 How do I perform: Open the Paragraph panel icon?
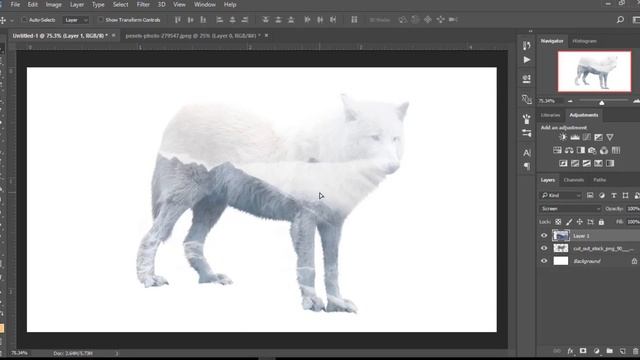527,166
